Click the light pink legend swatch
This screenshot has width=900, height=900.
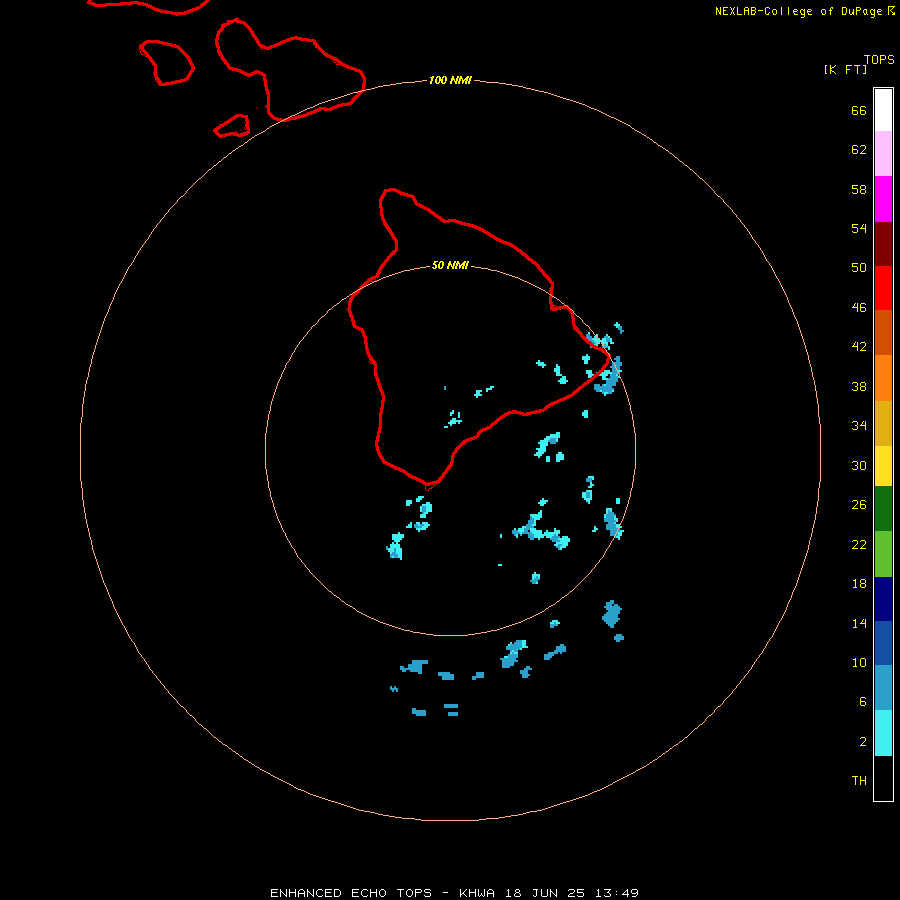[x=883, y=154]
